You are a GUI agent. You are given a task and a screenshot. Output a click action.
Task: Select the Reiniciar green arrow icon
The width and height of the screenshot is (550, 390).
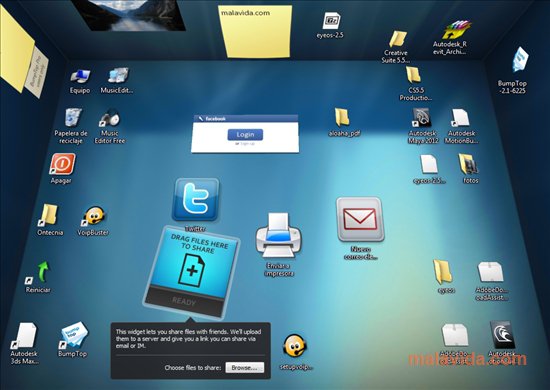tap(43, 272)
